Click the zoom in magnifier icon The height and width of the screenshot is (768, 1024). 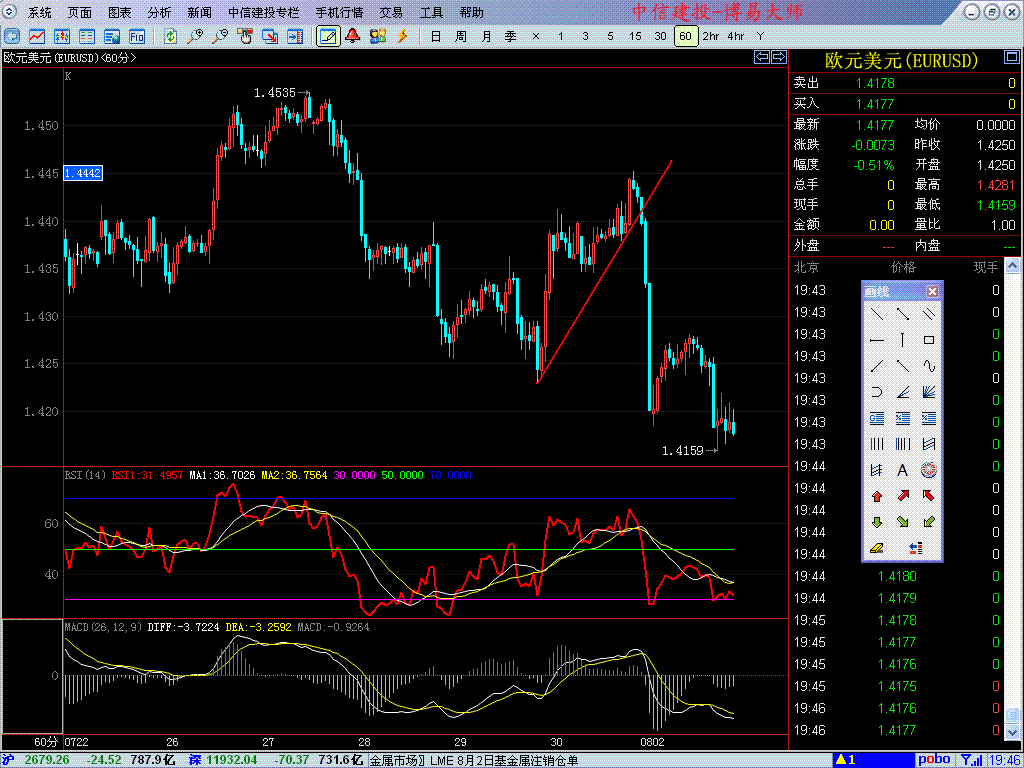click(x=195, y=36)
